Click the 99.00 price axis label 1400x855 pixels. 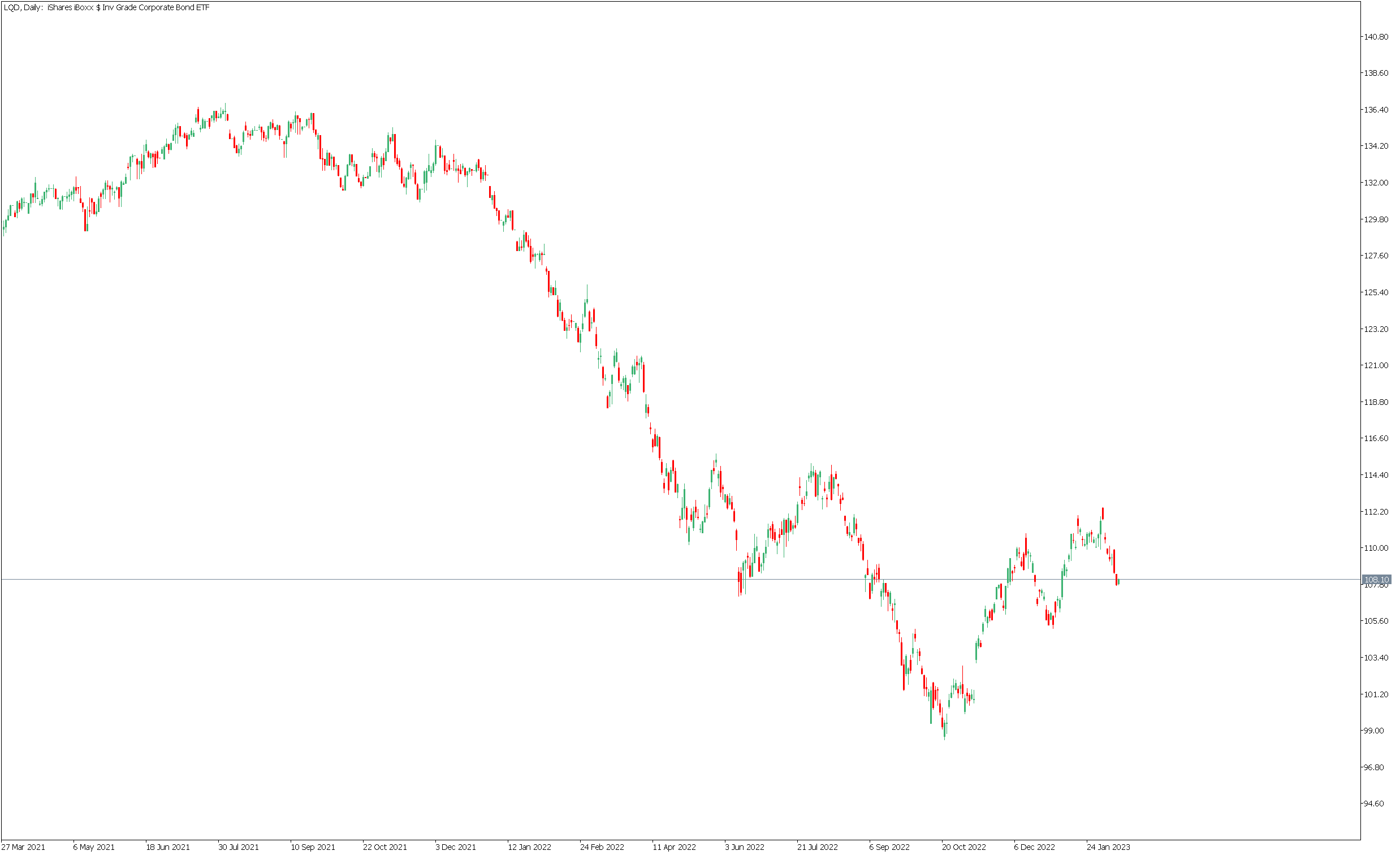1375,731
